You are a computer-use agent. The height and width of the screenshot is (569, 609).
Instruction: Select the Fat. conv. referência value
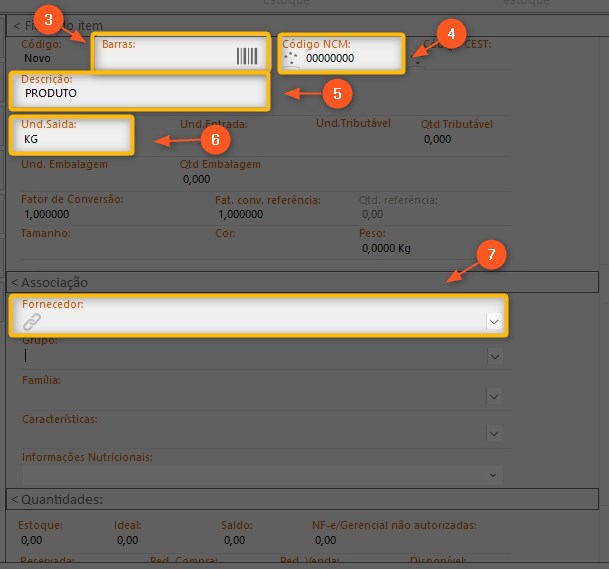[241, 214]
